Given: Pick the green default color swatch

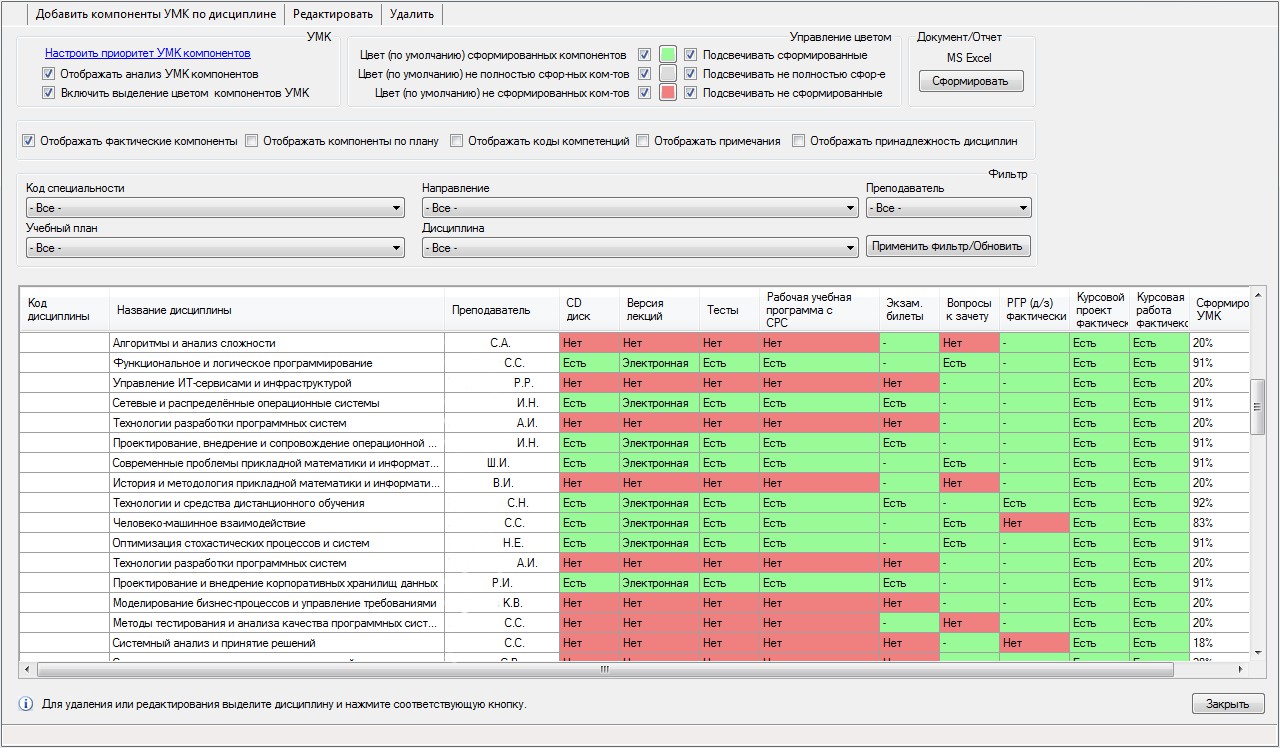Looking at the screenshot, I should click(668, 55).
